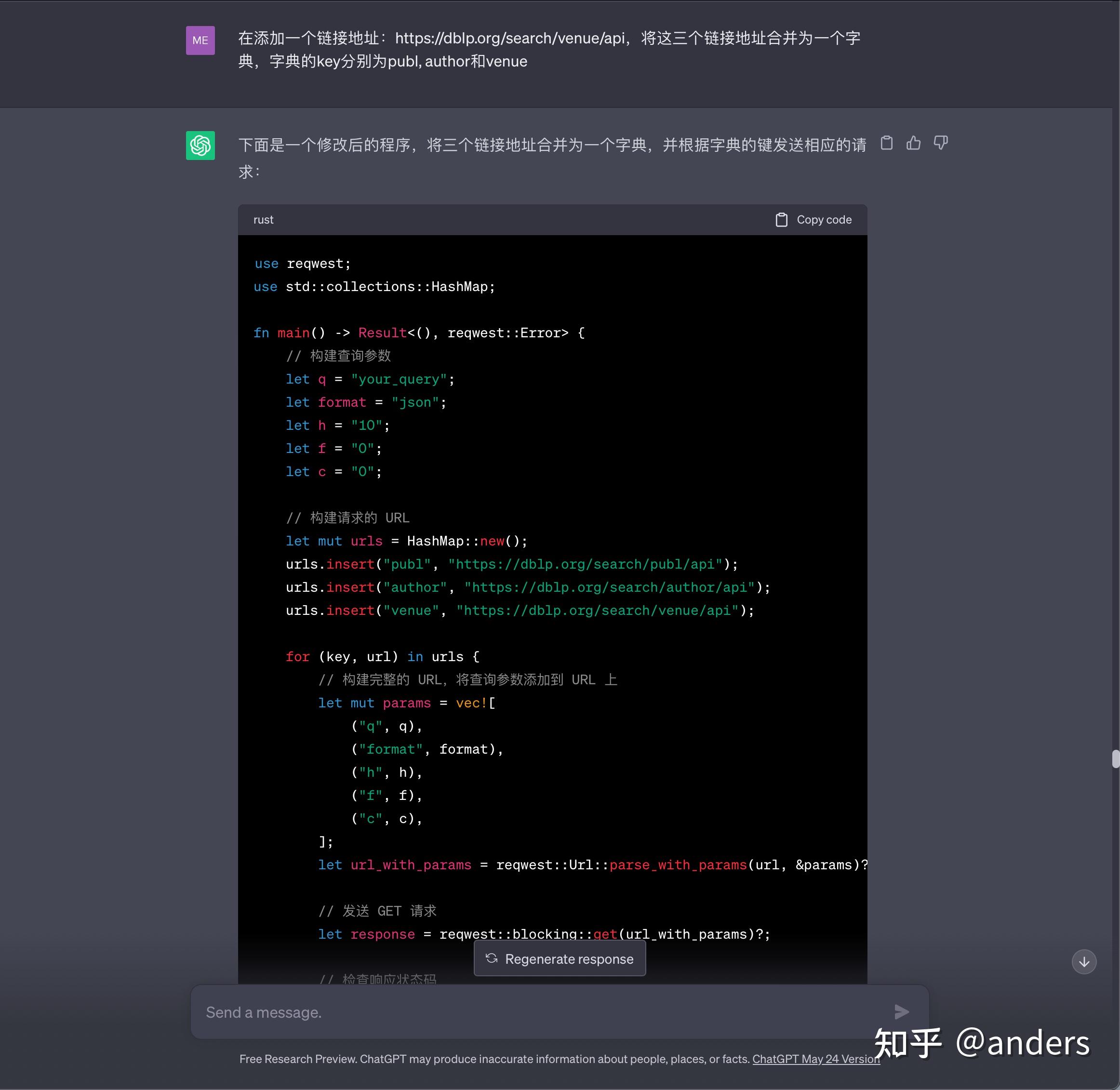Click the '("format", format),' tuple line
The width and height of the screenshot is (1120, 1090).
point(427,749)
